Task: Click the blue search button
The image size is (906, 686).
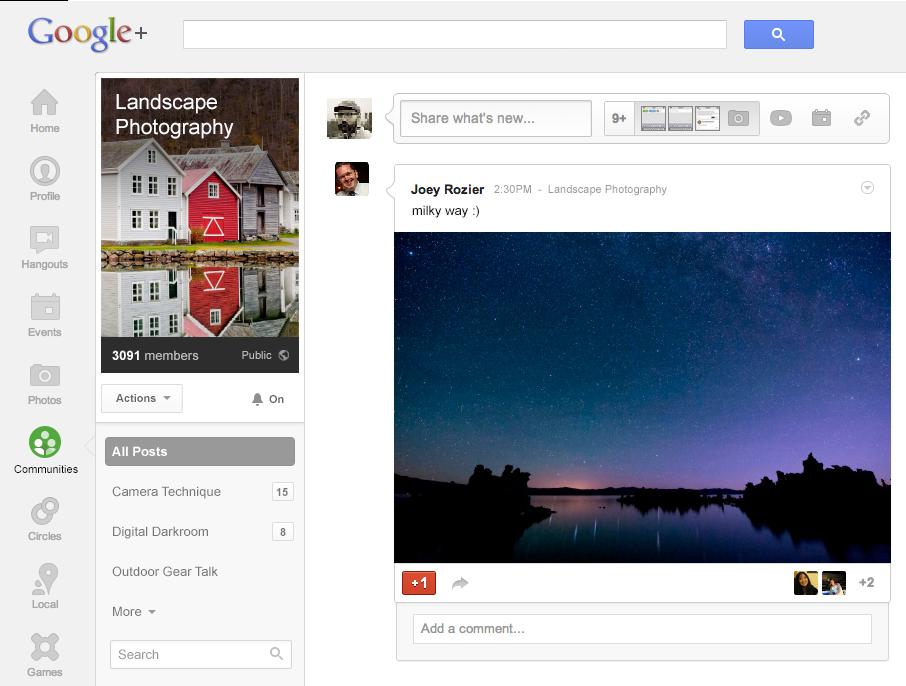Action: (x=778, y=34)
